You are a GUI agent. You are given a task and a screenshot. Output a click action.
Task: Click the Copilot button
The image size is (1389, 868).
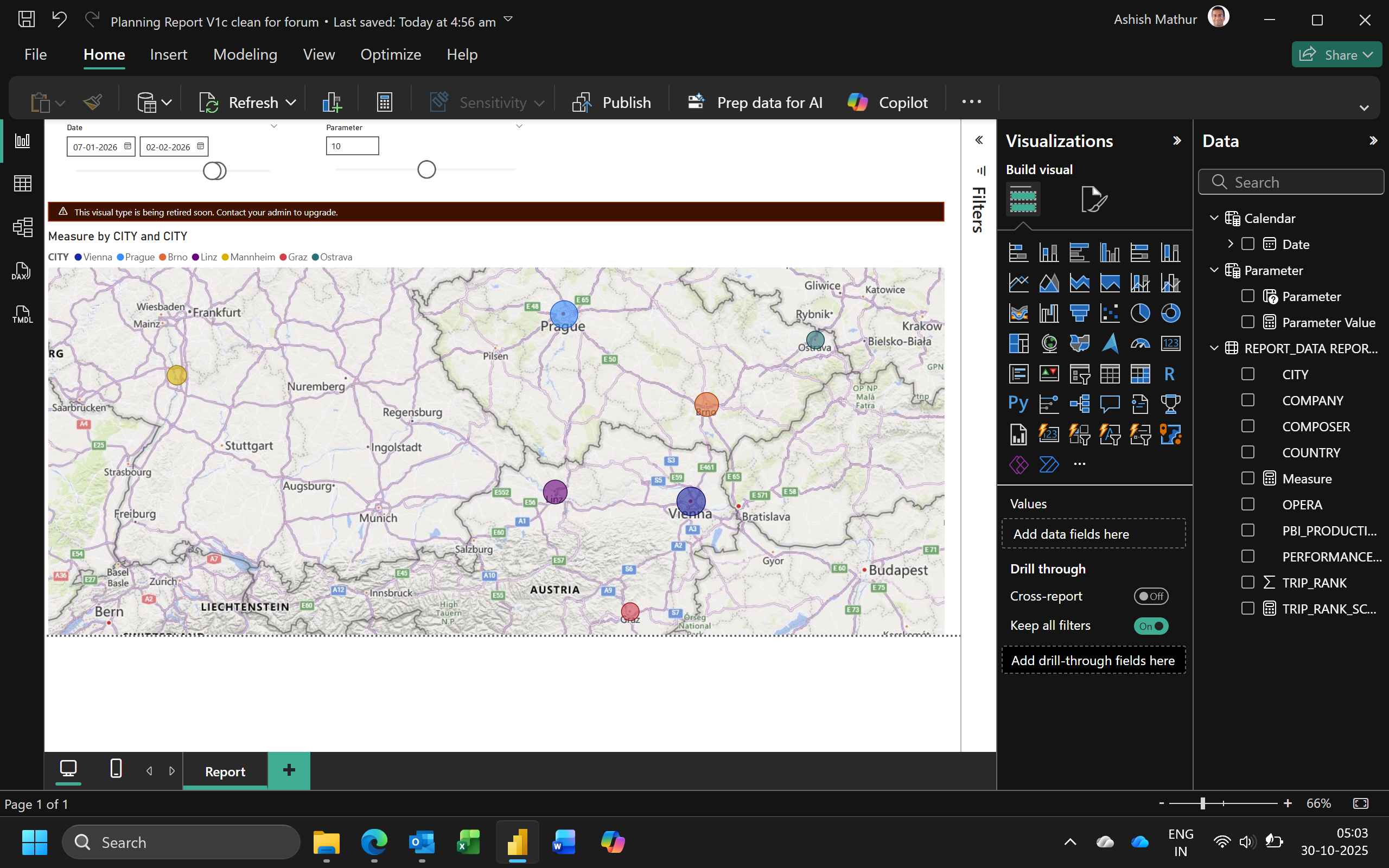pos(887,102)
